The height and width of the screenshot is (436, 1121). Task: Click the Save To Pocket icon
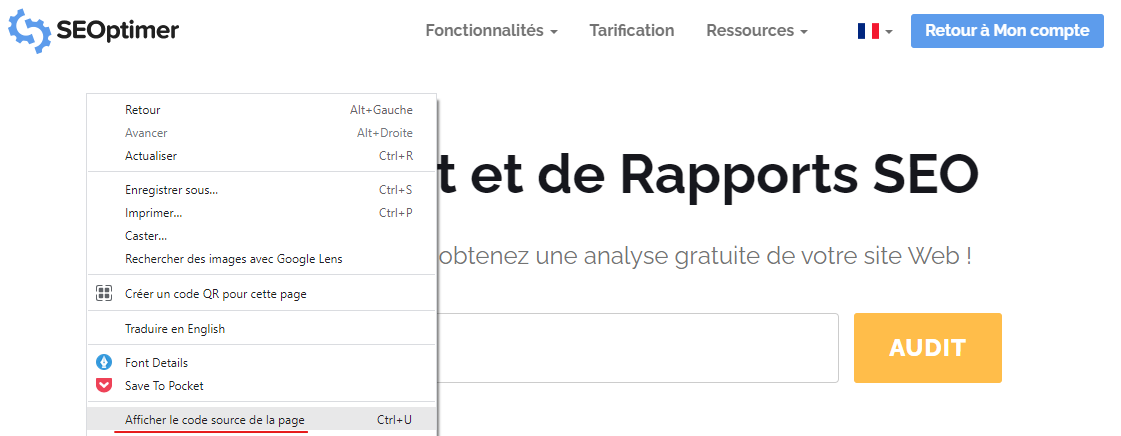(104, 386)
